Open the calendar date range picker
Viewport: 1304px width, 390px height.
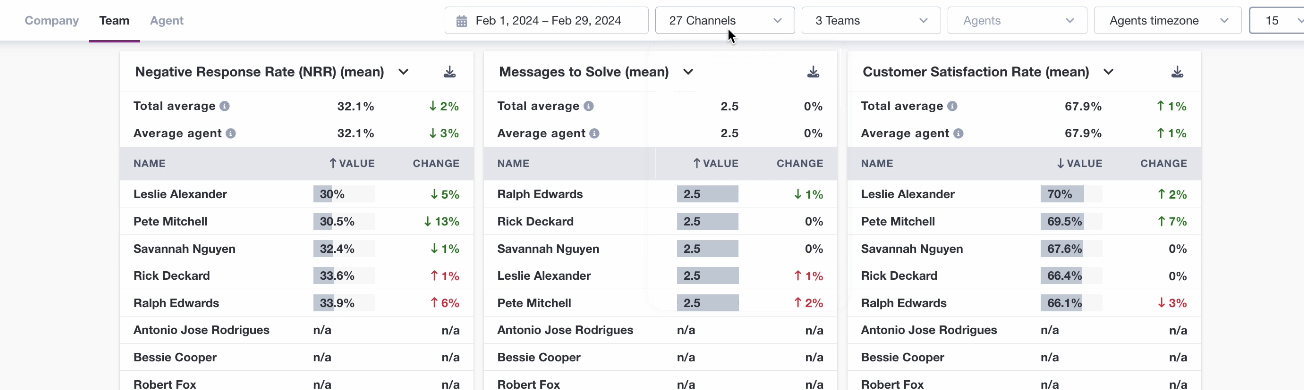[547, 20]
